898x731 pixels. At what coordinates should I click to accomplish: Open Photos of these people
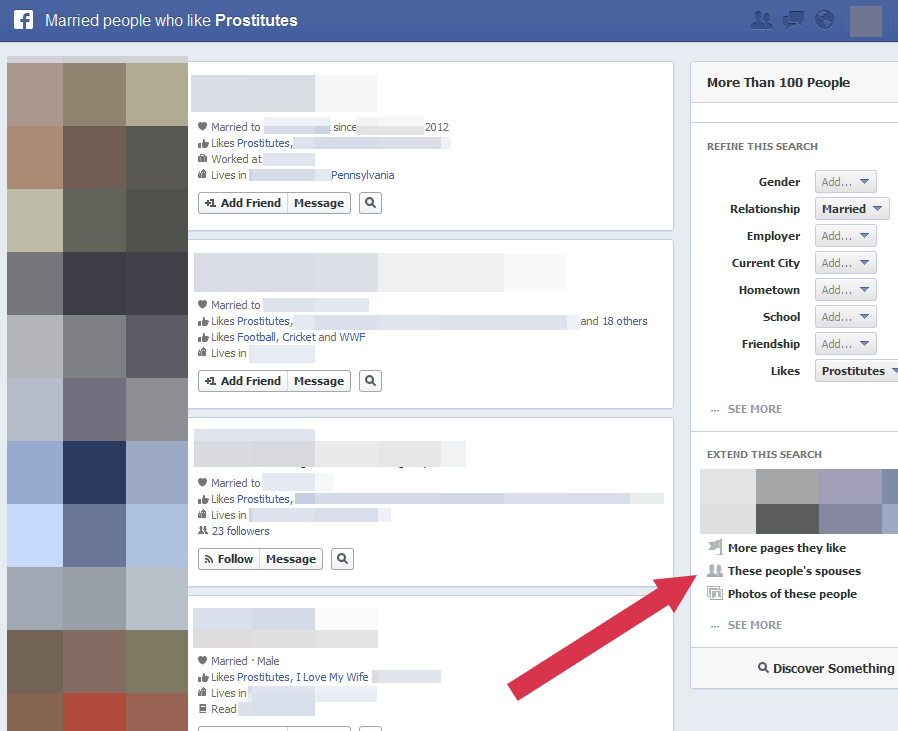pyautogui.click(x=792, y=594)
